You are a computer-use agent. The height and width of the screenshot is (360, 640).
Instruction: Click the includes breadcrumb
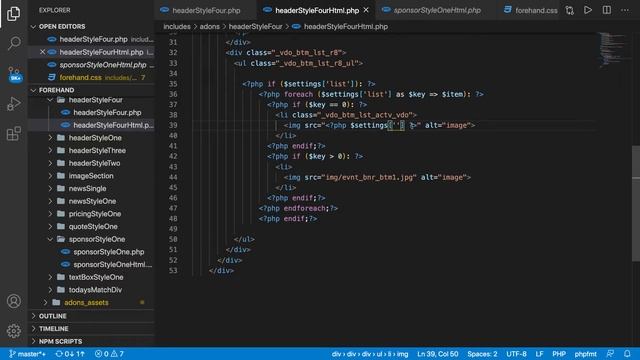tap(177, 27)
